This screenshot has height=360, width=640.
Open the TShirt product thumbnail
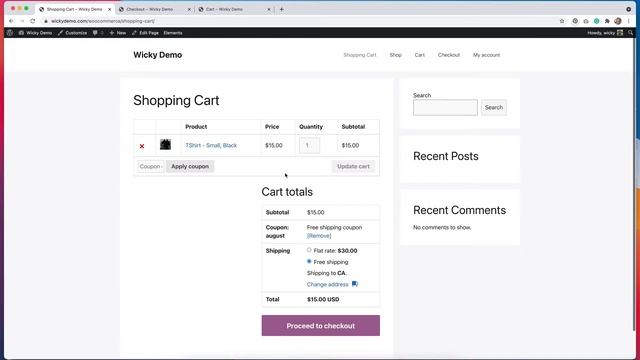(x=165, y=144)
